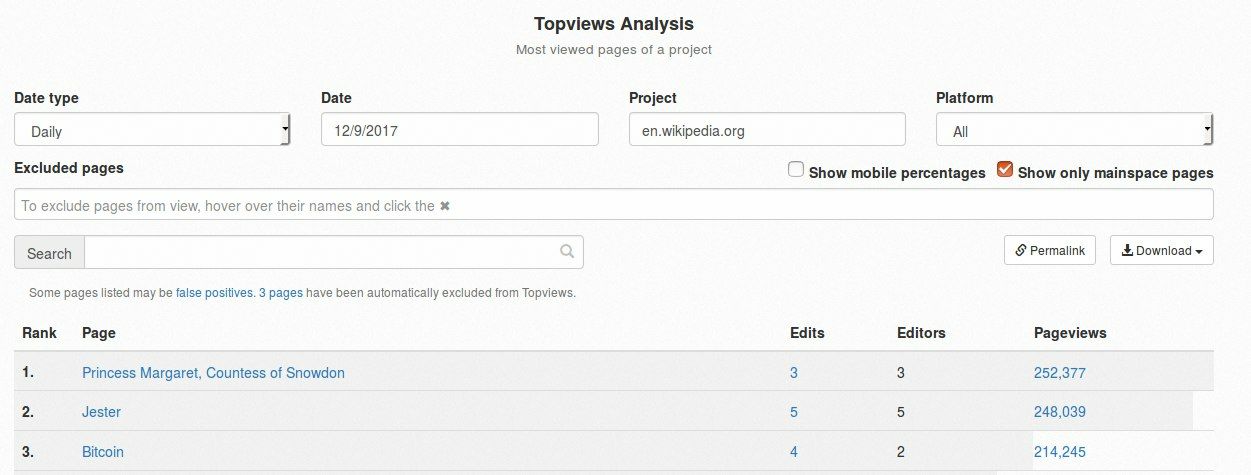1251x475 pixels.
Task: Expand the Download button caret menu
Action: 1199,252
